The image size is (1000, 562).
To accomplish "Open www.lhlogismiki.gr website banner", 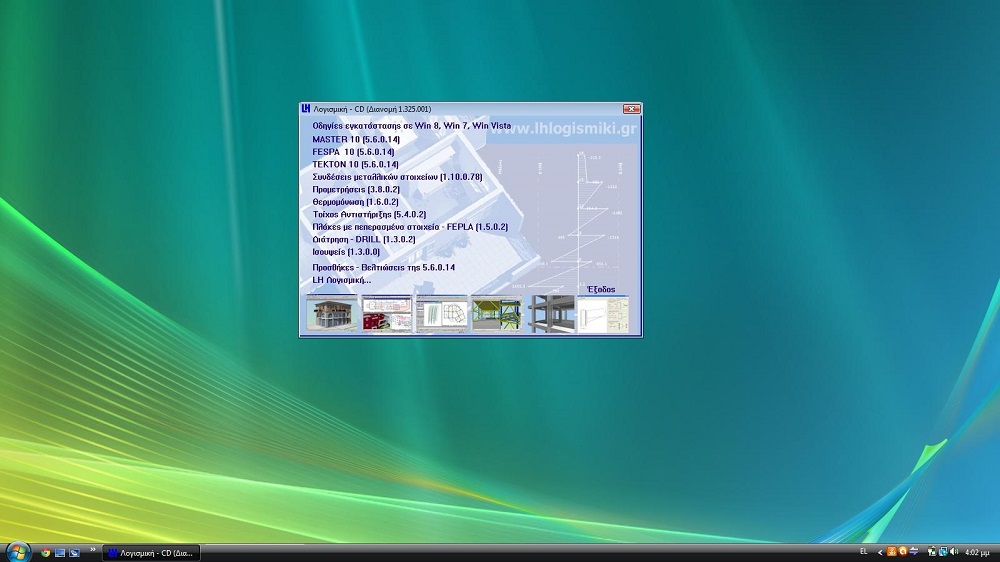I will point(563,128).
